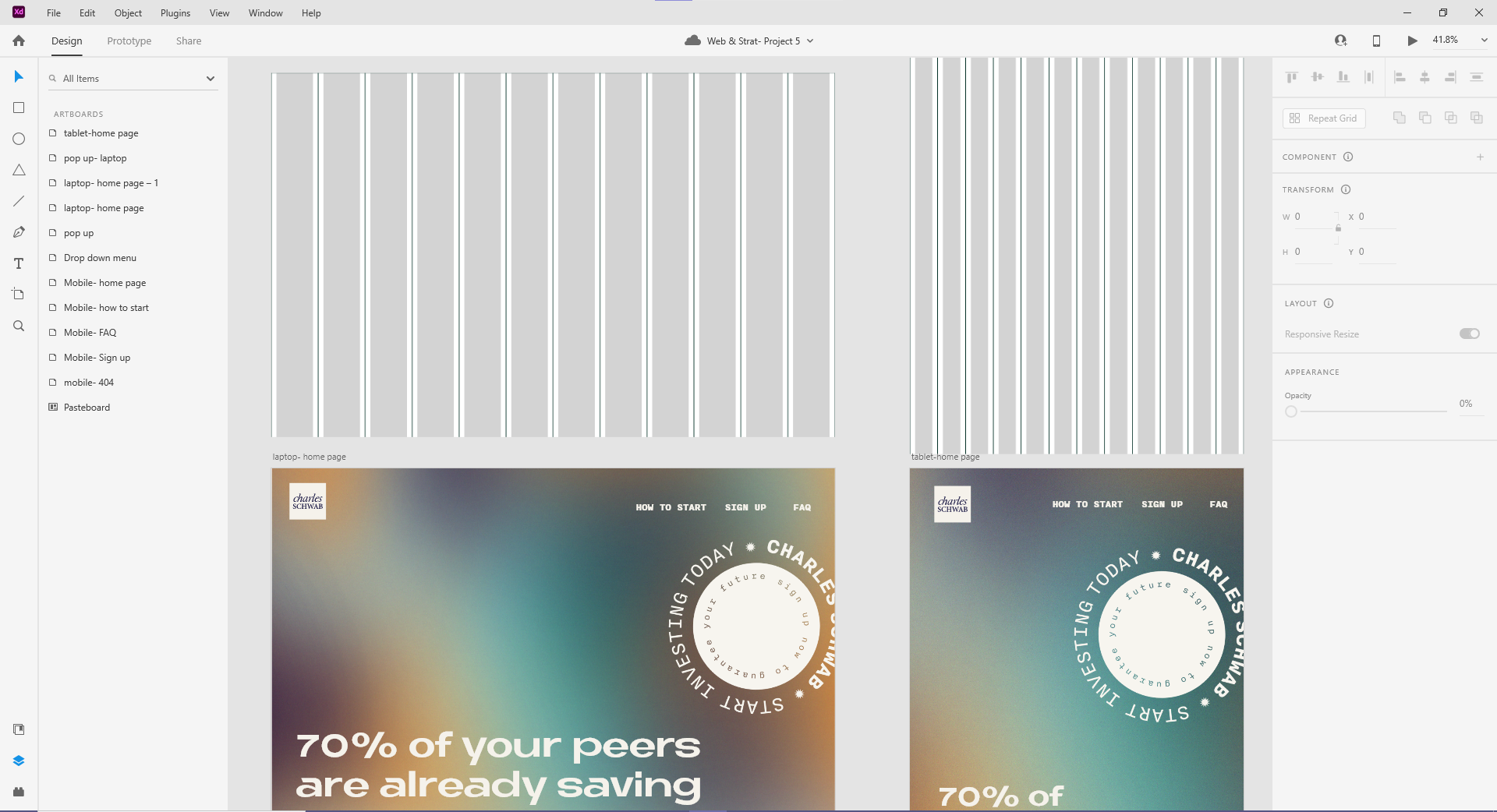Toggle Responsive Resize switch
The image size is (1497, 812).
tap(1470, 334)
